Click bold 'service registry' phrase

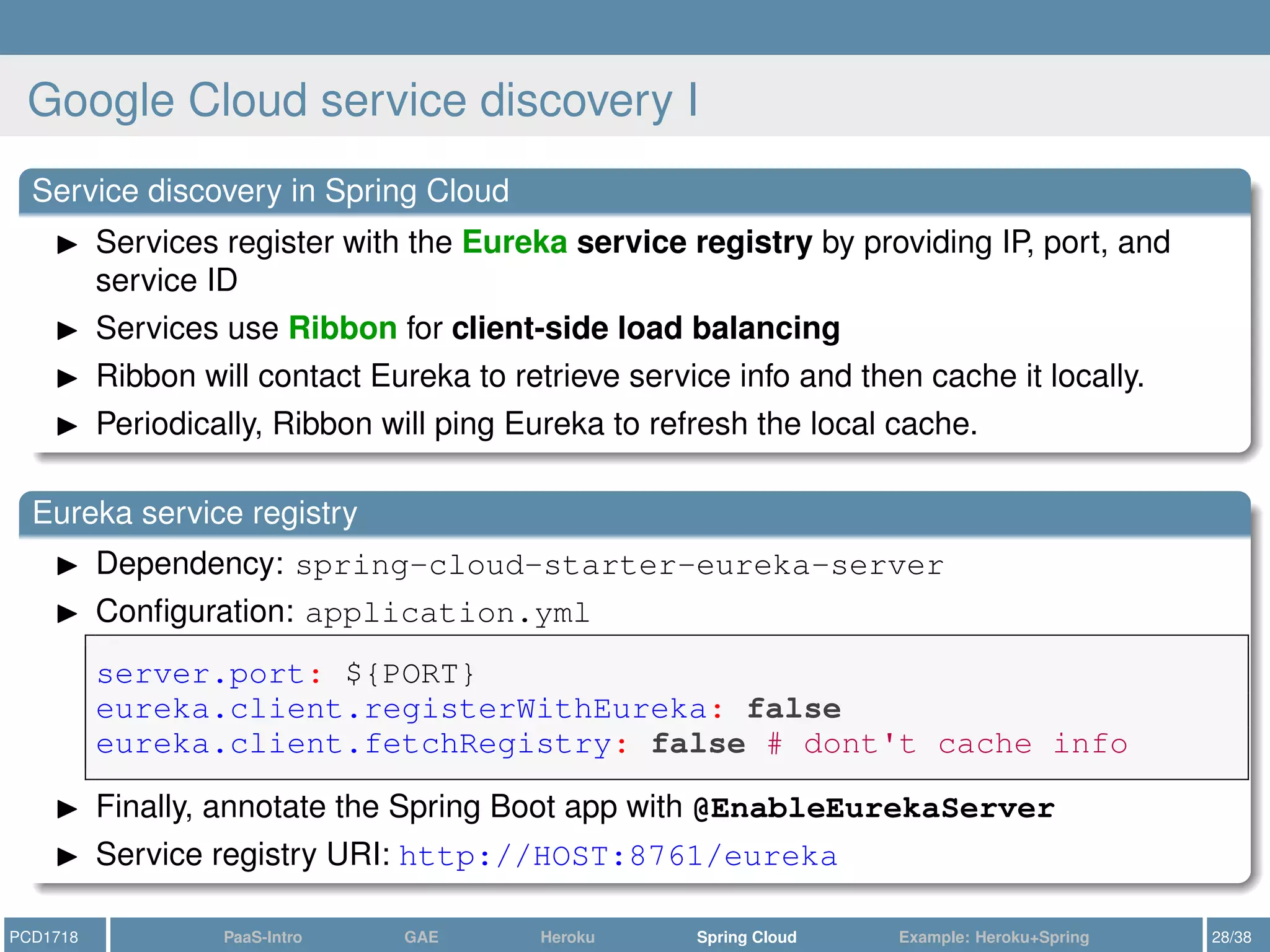[695, 242]
